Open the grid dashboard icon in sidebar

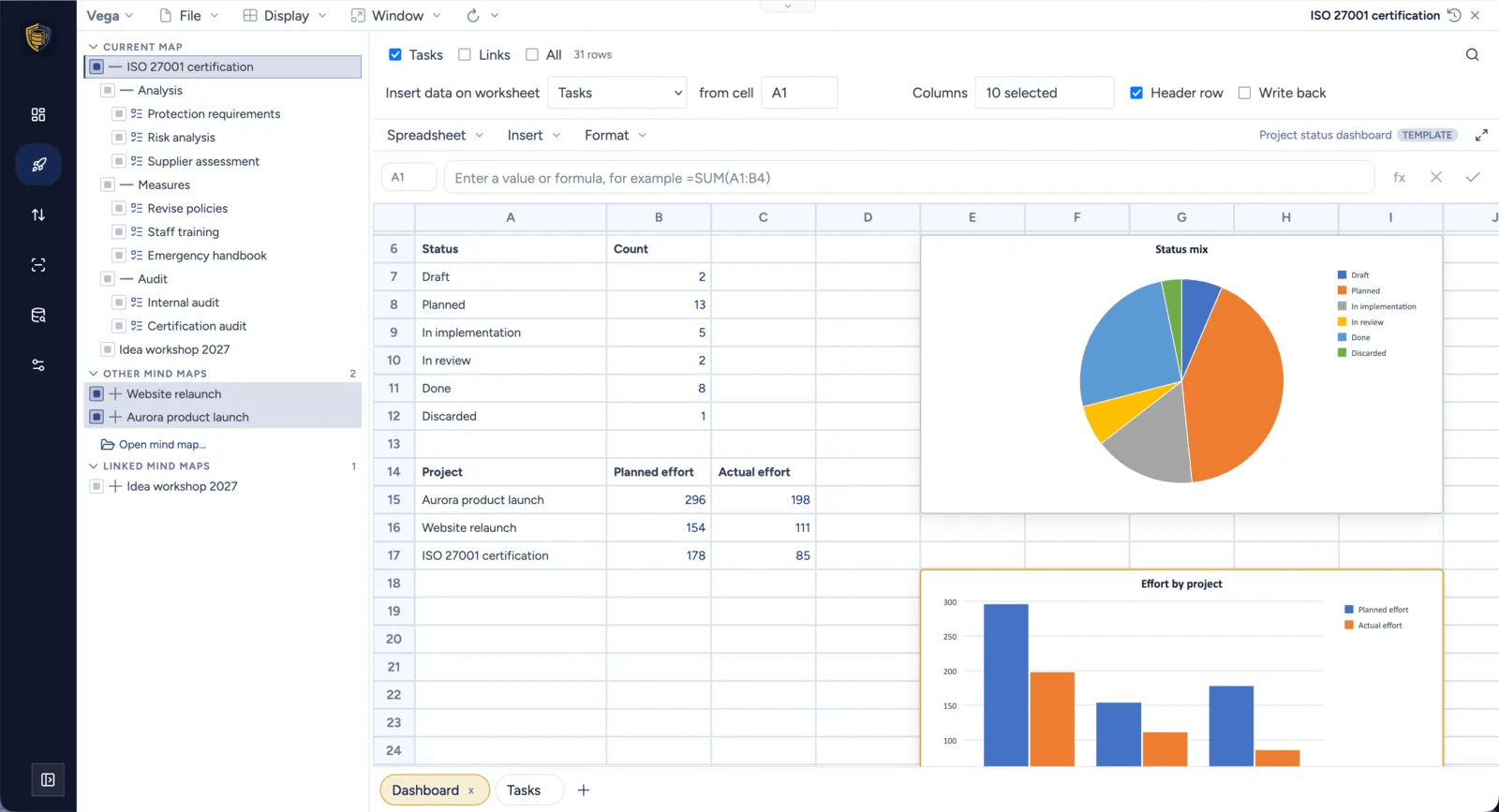pos(38,114)
